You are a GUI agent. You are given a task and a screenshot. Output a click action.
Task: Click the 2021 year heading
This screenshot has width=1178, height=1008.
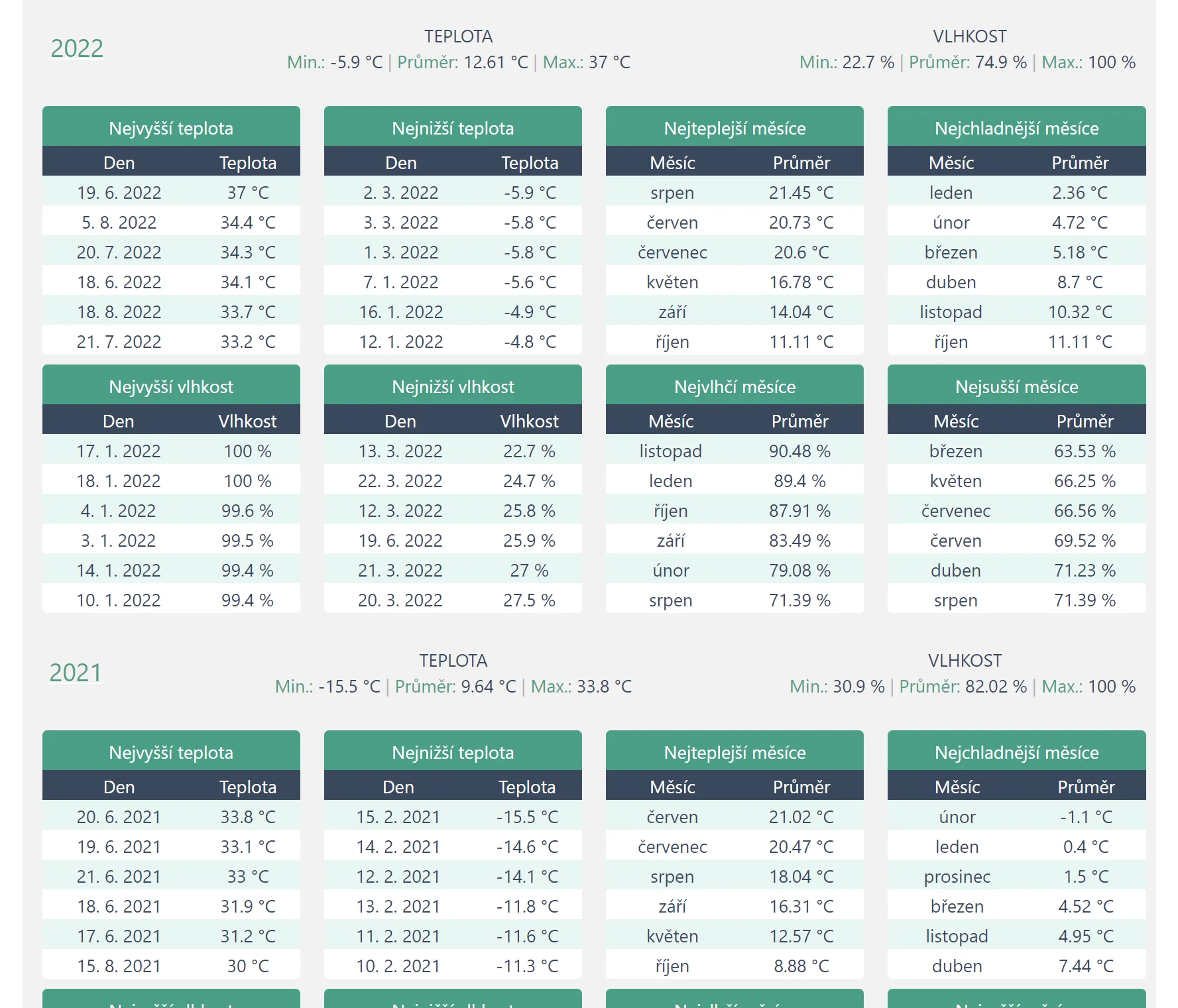click(76, 673)
